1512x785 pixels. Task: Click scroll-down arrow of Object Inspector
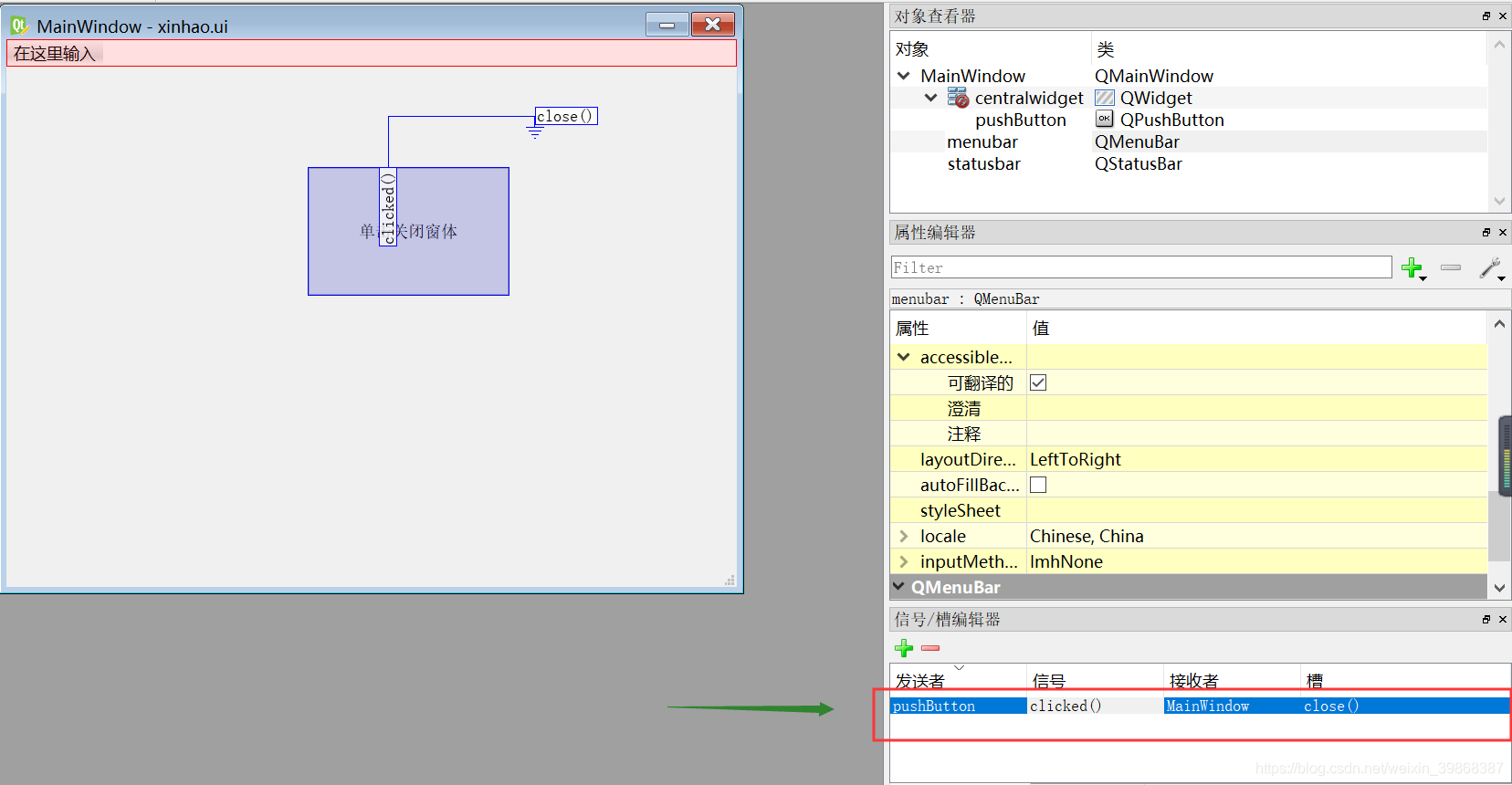(1499, 201)
